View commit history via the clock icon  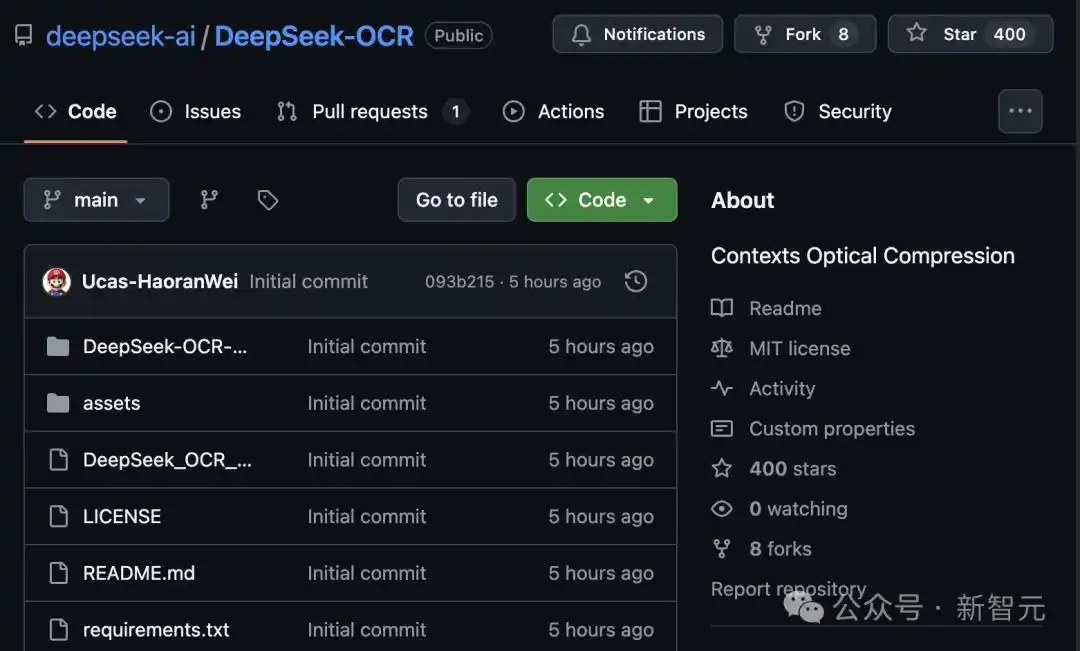click(x=636, y=281)
